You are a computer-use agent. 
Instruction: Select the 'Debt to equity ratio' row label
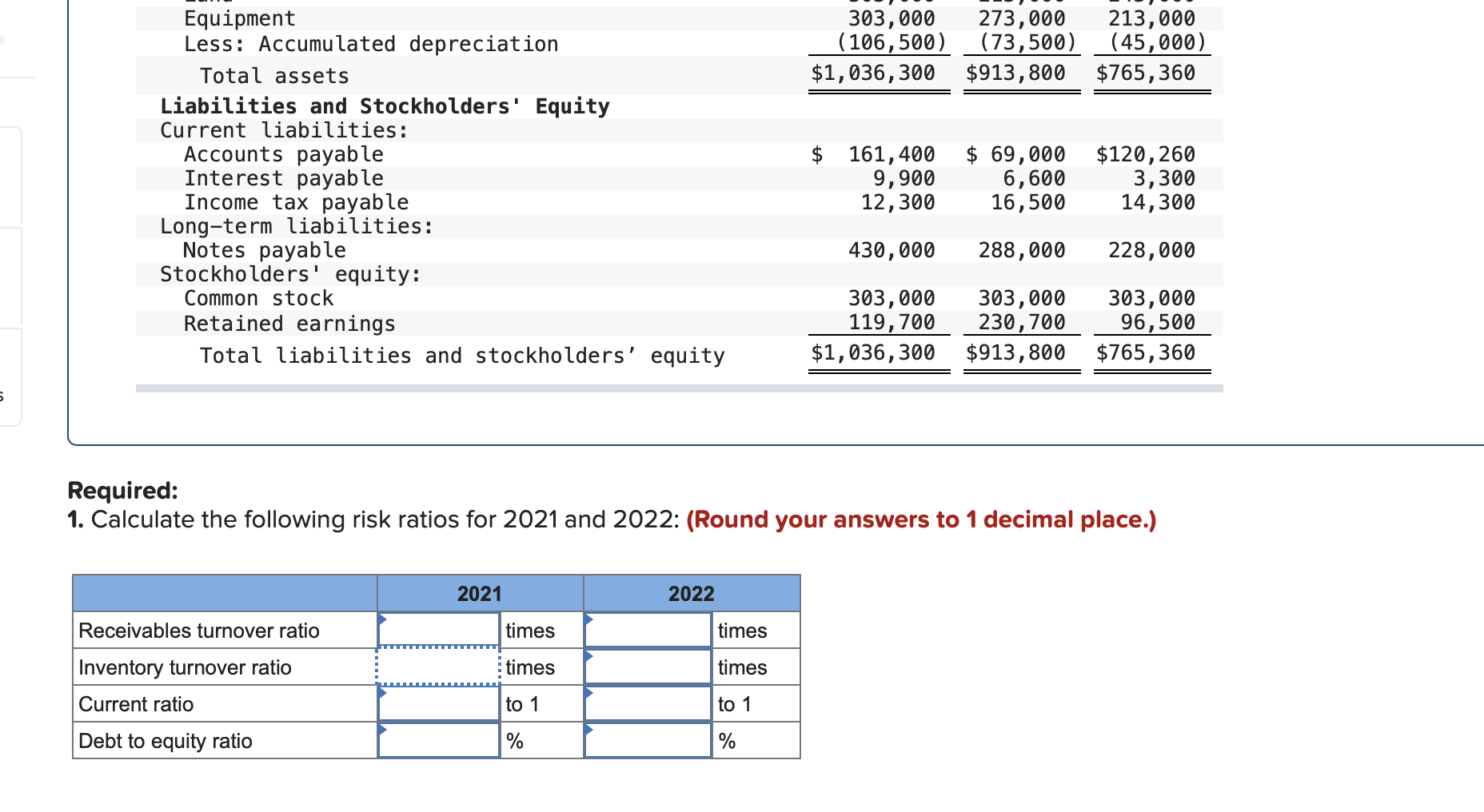coord(166,741)
